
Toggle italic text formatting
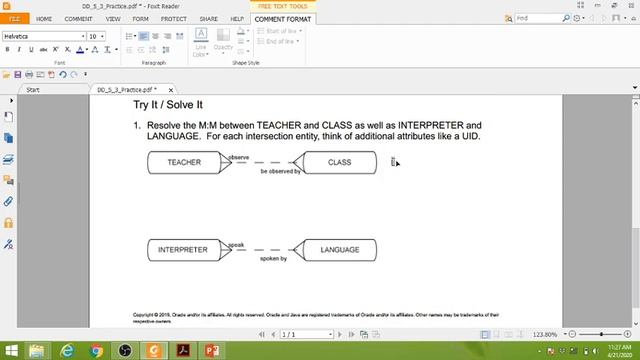pos(19,49)
